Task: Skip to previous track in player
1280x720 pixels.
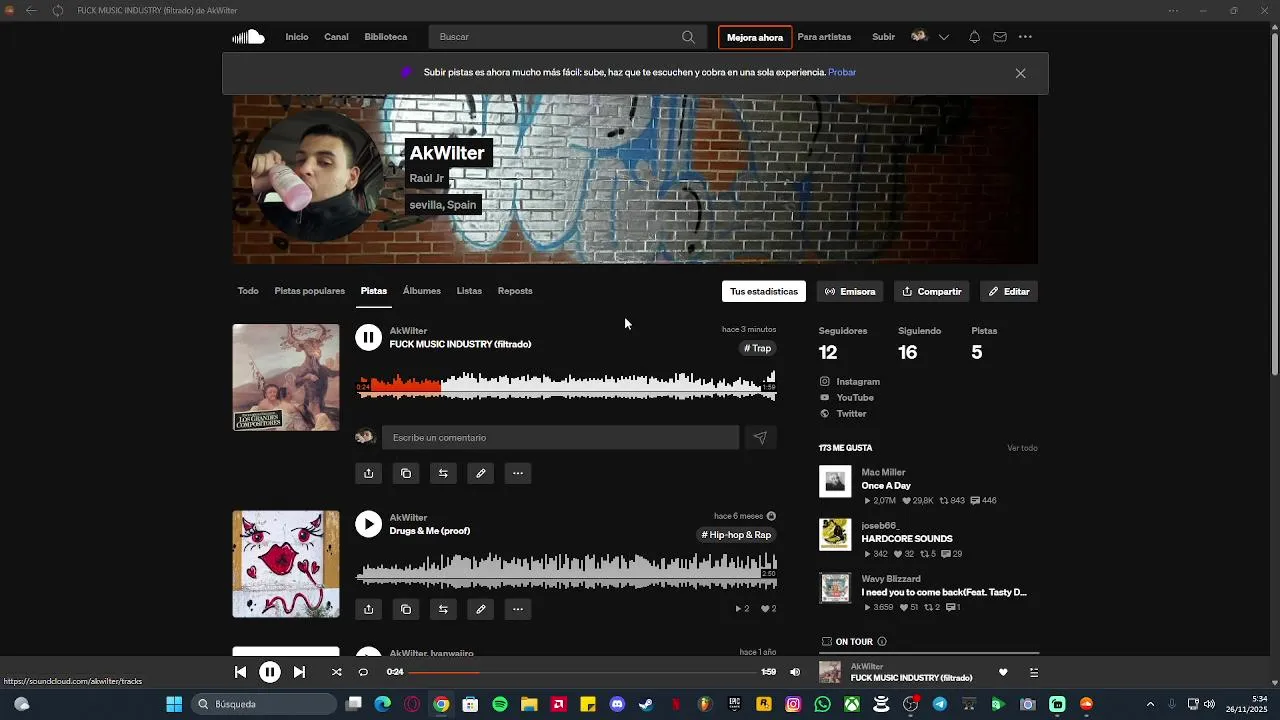Action: click(240, 672)
